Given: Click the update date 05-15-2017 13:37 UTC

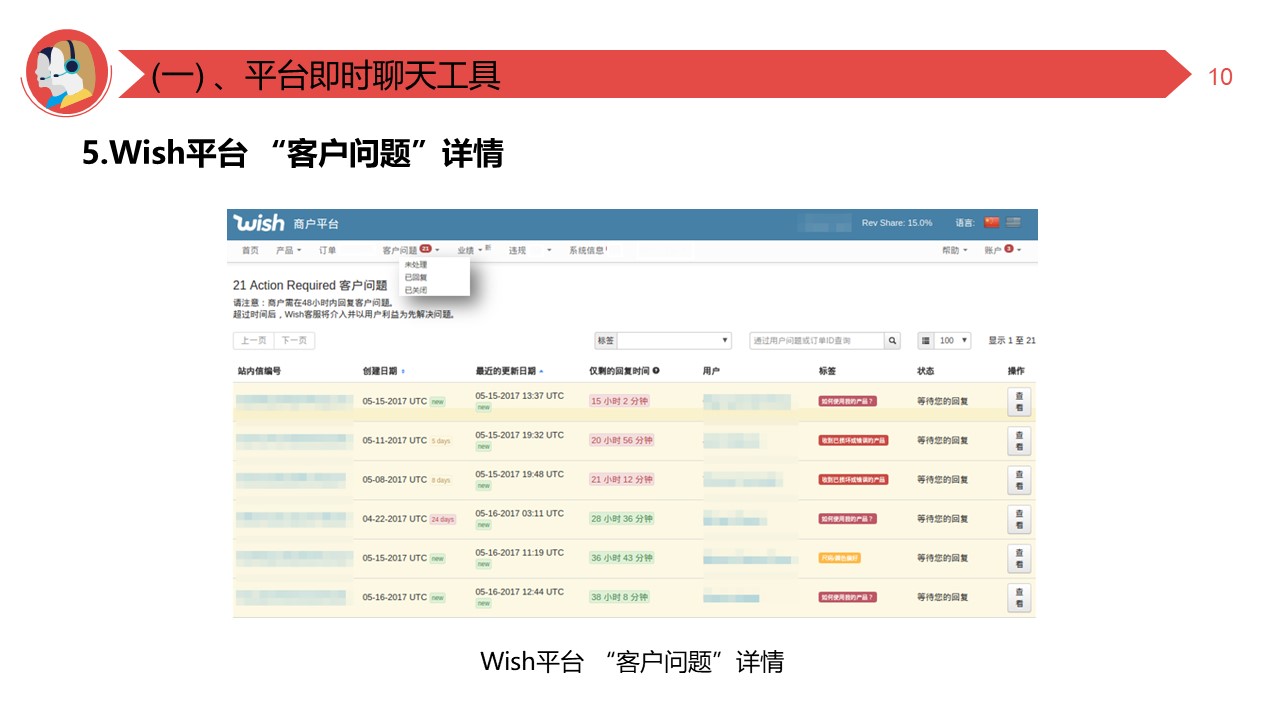Looking at the screenshot, I should [520, 396].
